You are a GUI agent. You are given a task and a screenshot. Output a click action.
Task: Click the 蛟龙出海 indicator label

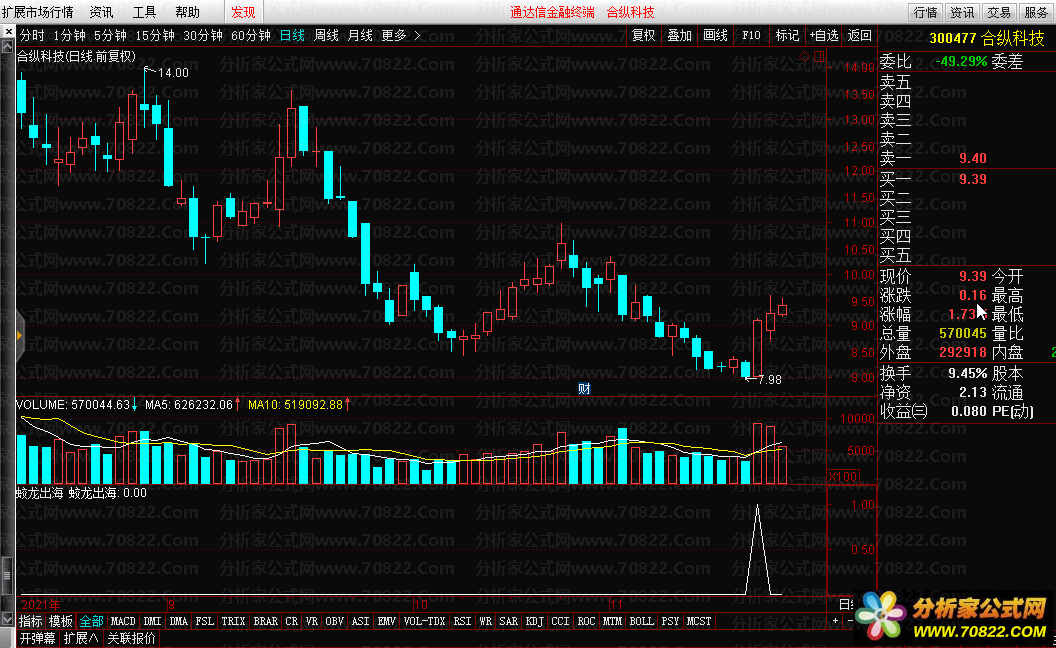pos(40,493)
